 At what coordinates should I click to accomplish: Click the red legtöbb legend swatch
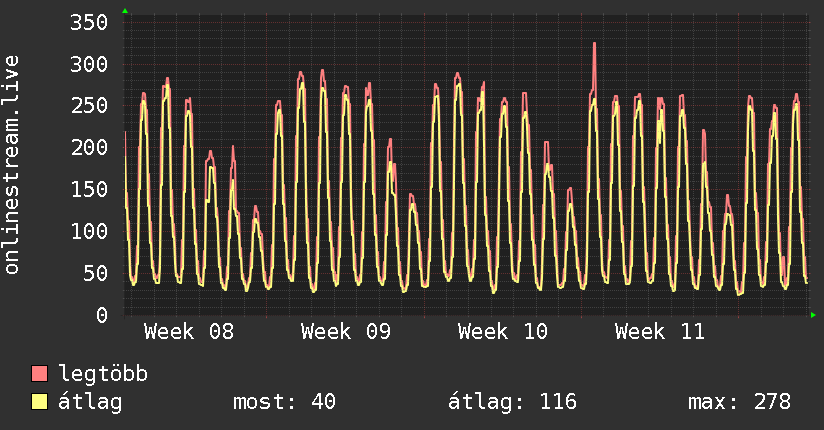[40, 374]
